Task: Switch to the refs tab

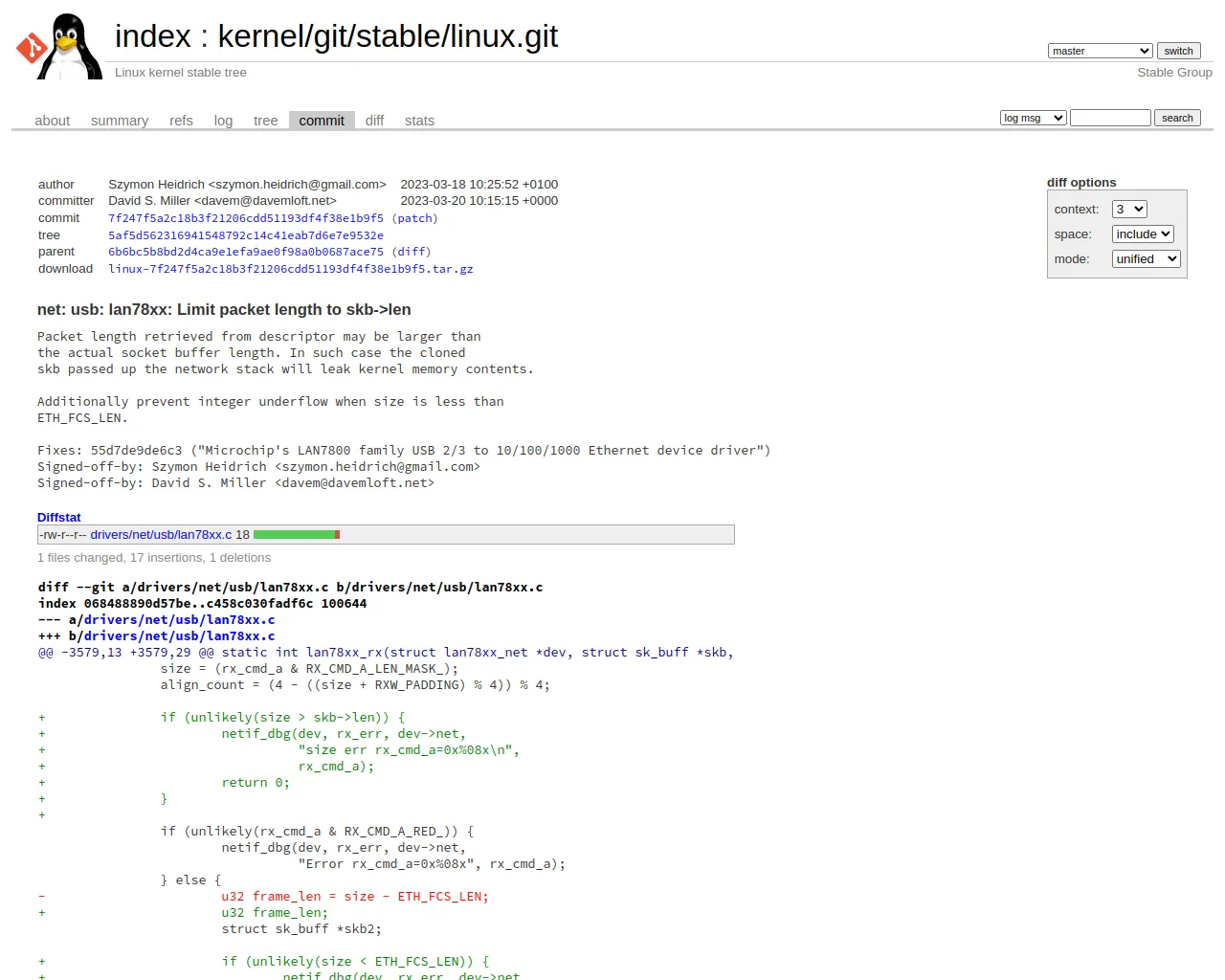Action: click(181, 121)
